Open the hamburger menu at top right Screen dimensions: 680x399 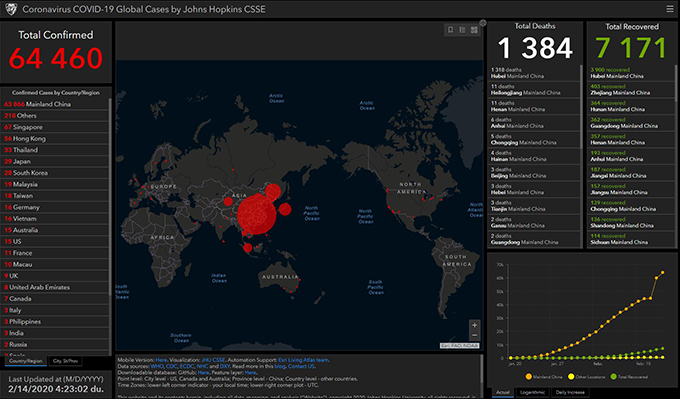point(670,9)
